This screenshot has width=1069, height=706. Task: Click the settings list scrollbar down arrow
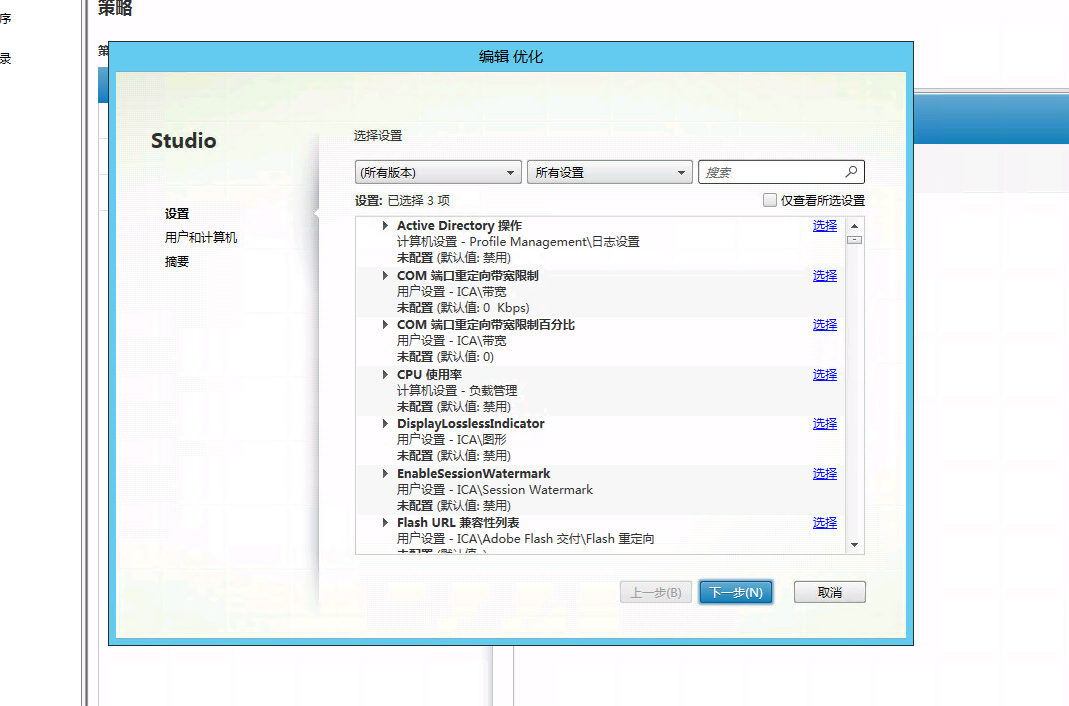(x=854, y=545)
